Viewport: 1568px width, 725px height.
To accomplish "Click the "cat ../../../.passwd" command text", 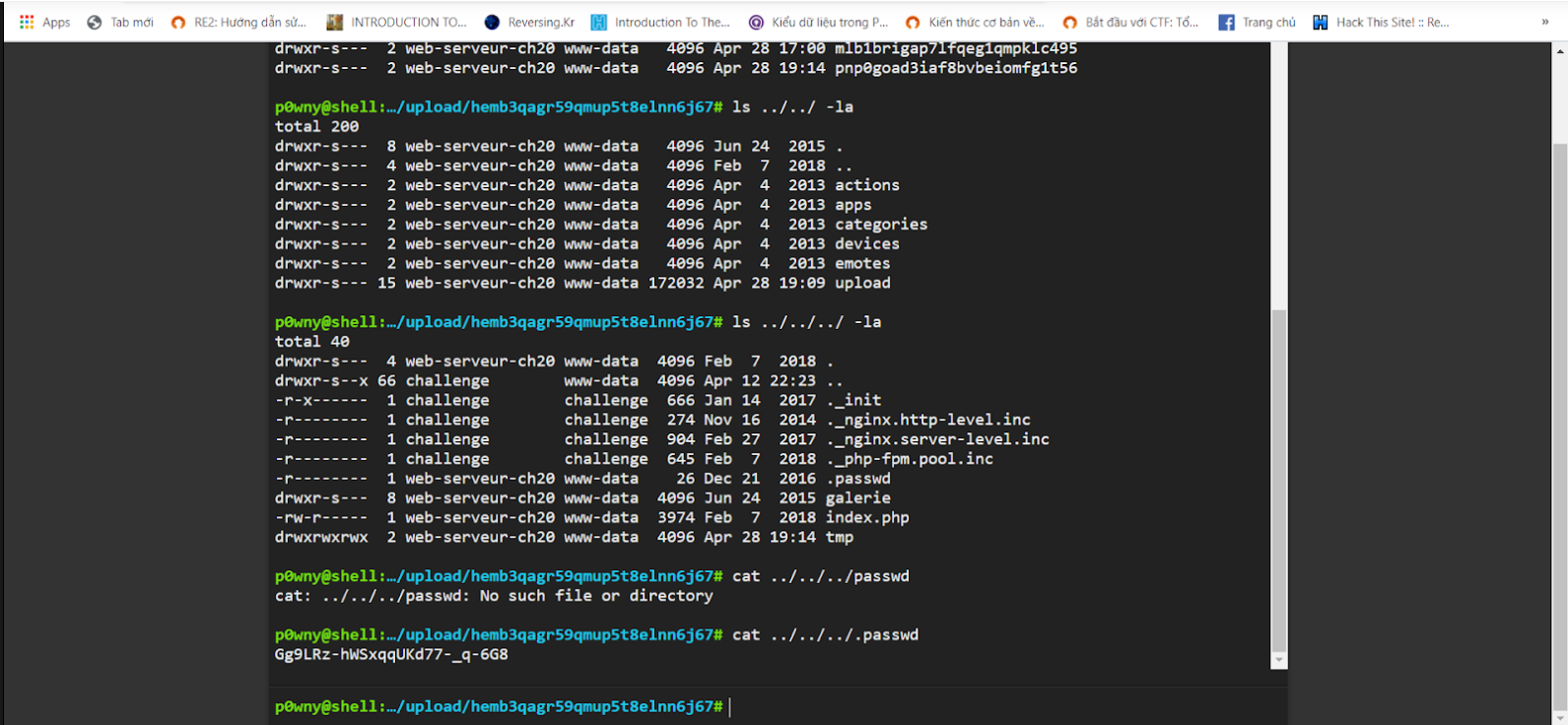I will click(826, 635).
